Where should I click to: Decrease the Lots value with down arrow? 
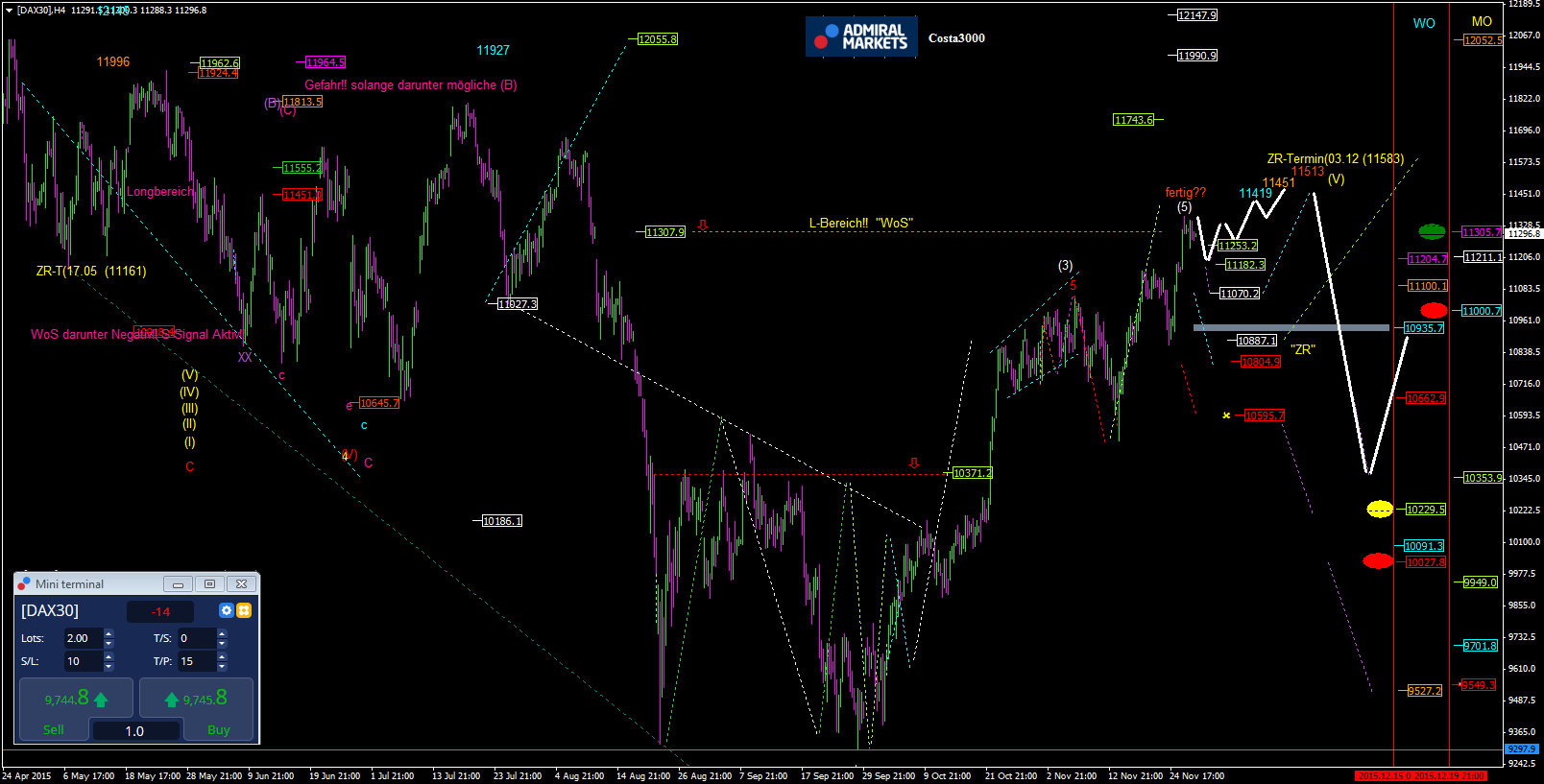pyautogui.click(x=109, y=643)
